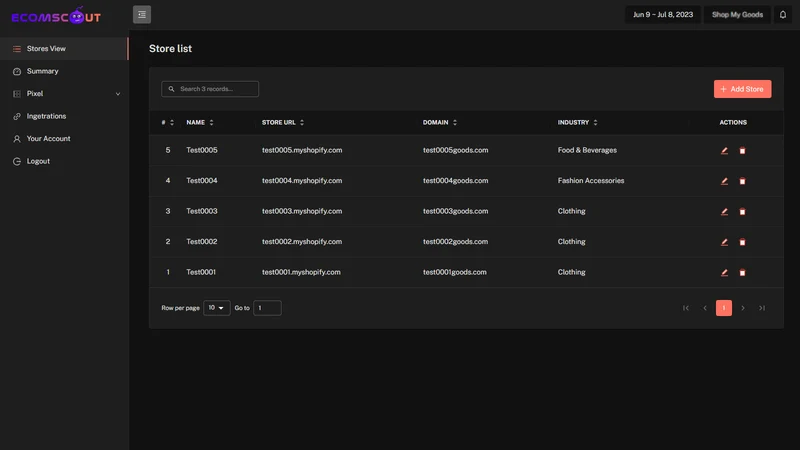
Task: Open the Stores View menu item
Action: pos(64,48)
